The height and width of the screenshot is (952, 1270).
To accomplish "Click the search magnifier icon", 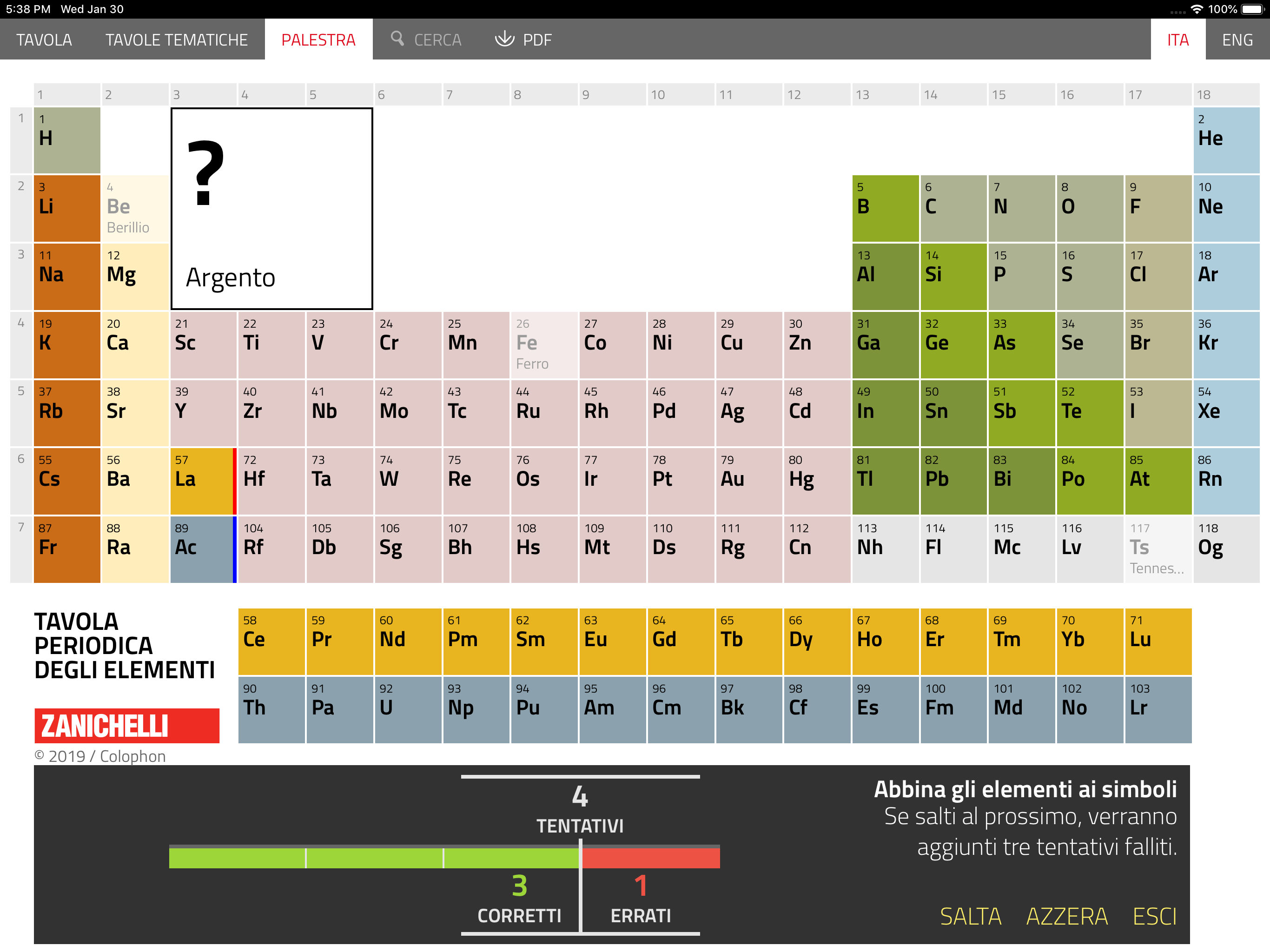I will click(x=397, y=39).
